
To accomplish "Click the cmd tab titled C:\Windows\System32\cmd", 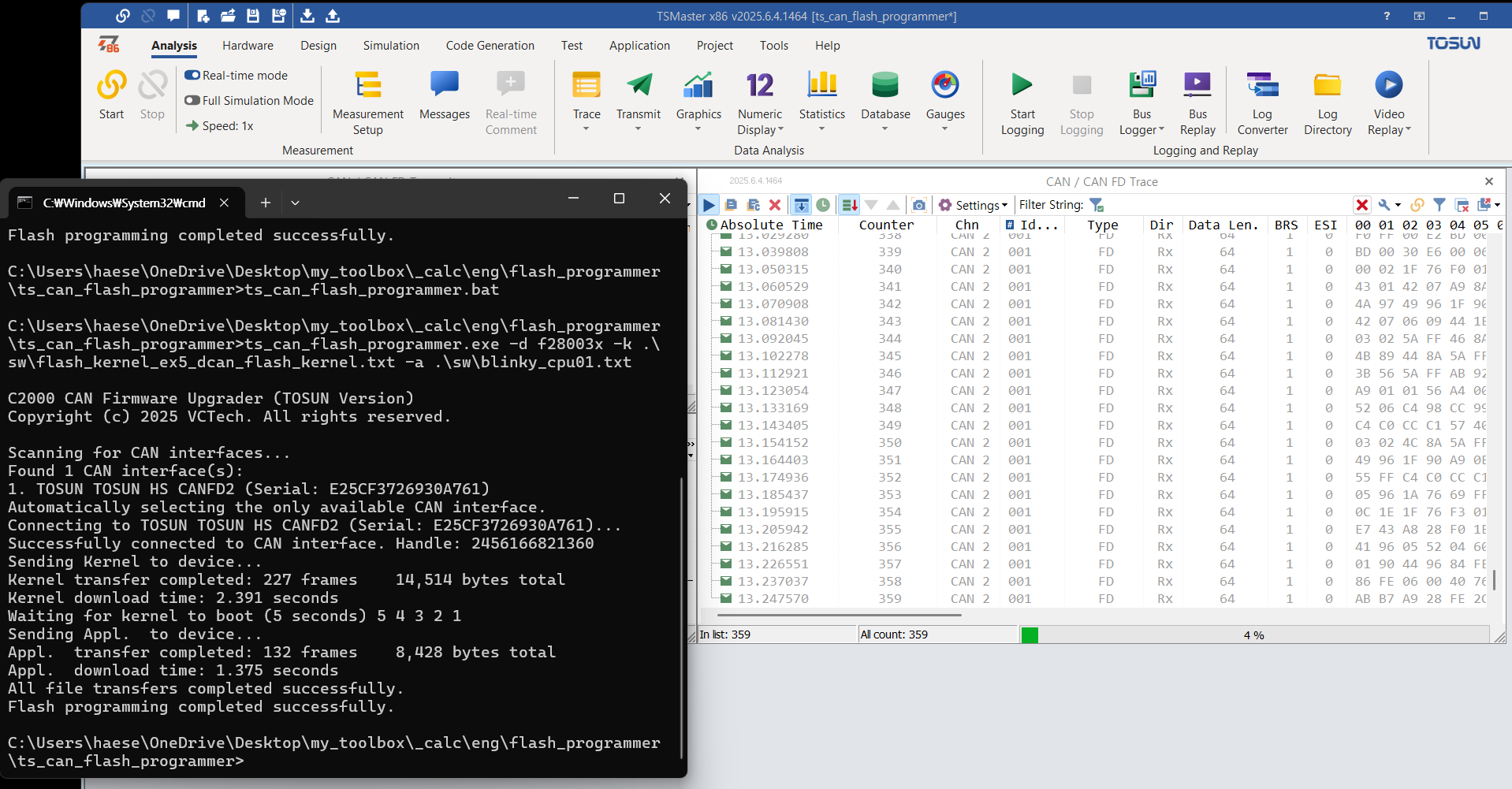I will [x=124, y=203].
